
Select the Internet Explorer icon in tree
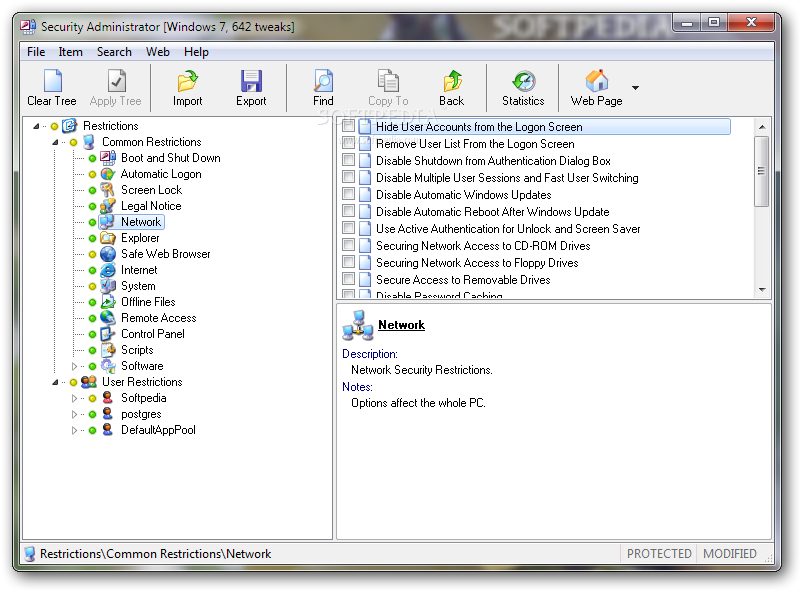click(x=108, y=270)
